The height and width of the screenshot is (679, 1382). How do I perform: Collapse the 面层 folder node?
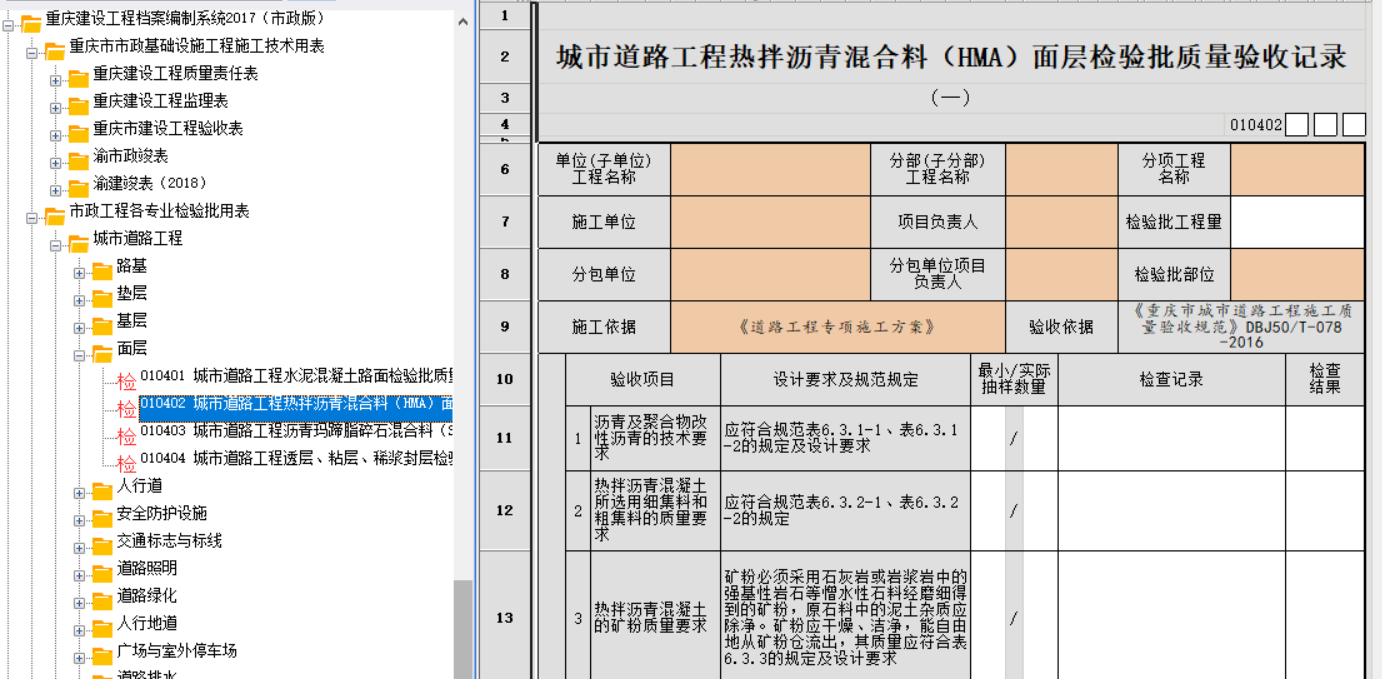coord(79,355)
